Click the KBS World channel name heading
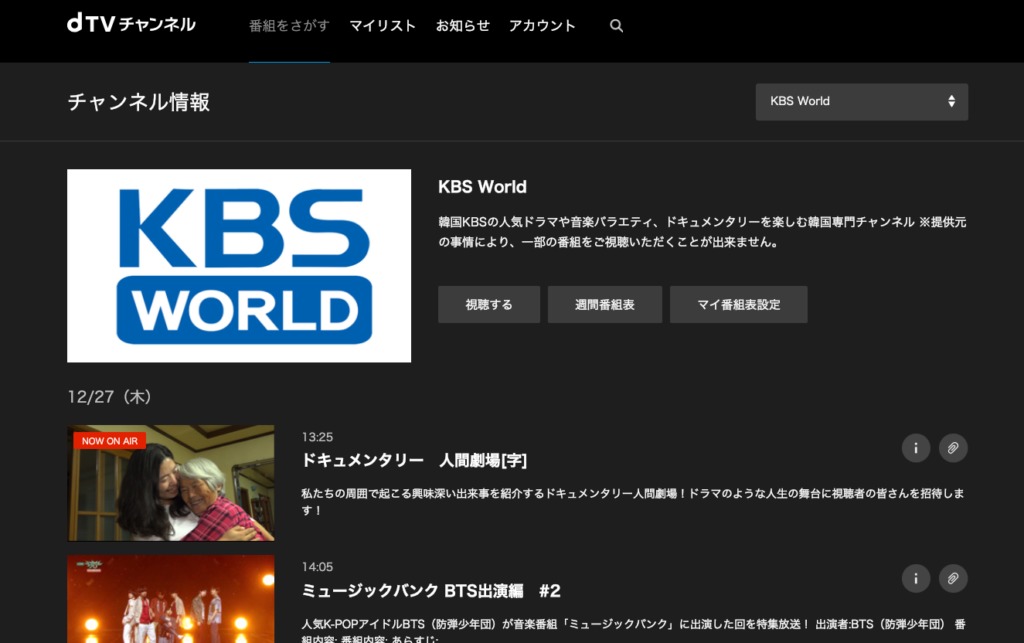The width and height of the screenshot is (1024, 643). pos(483,187)
